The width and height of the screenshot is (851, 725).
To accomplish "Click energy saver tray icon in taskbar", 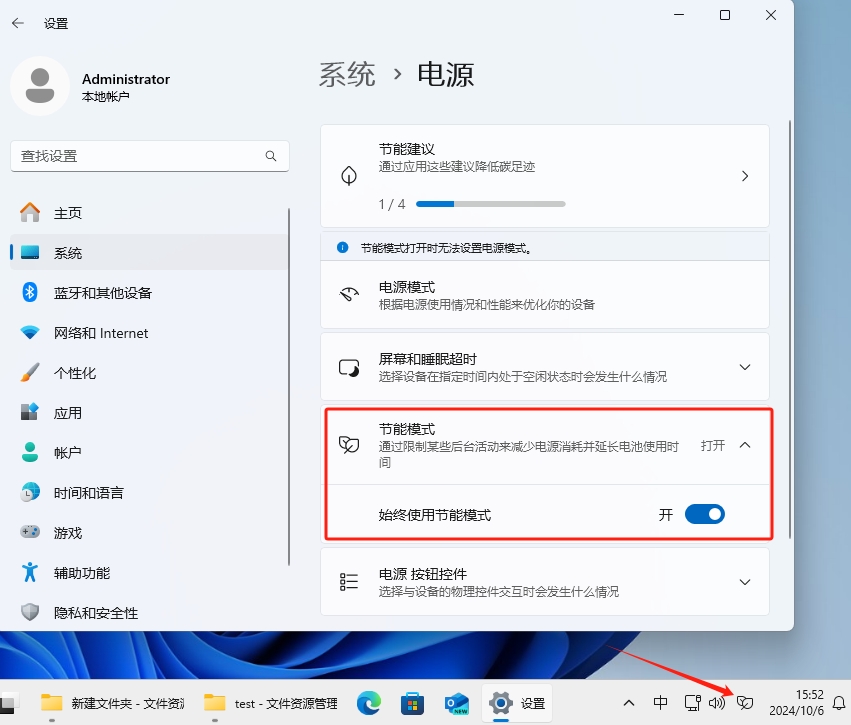I will 745,703.
